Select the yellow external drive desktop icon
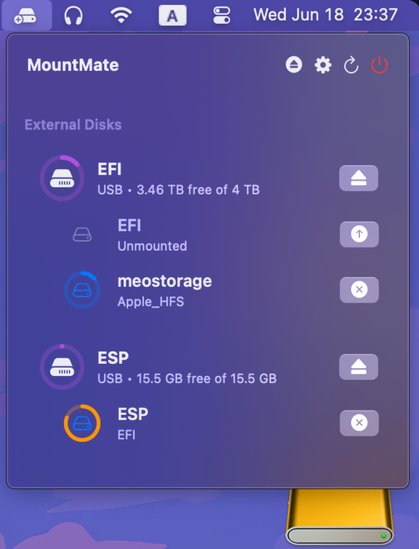 point(340,518)
